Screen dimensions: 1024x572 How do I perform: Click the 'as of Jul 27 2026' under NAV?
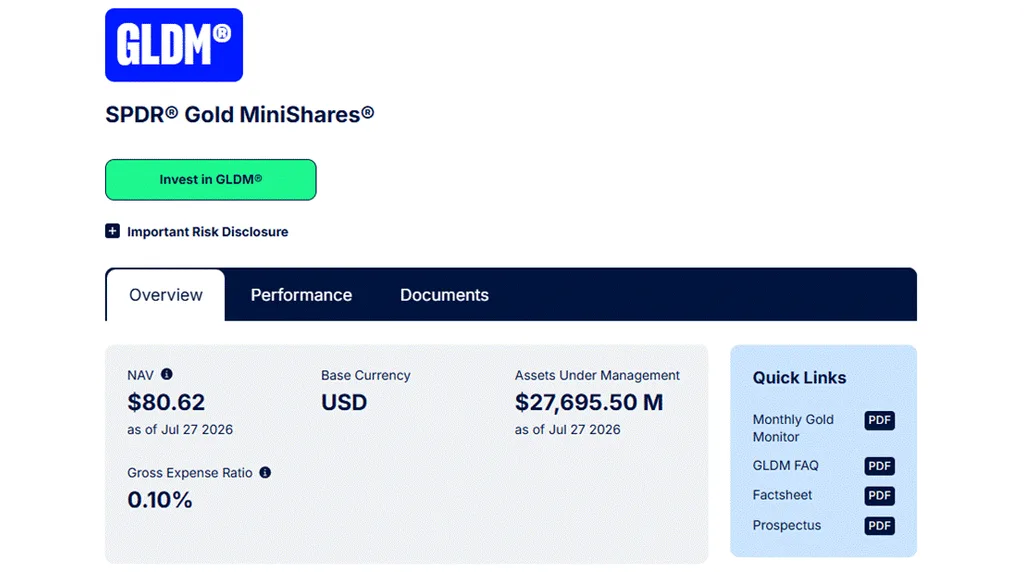click(x=180, y=430)
